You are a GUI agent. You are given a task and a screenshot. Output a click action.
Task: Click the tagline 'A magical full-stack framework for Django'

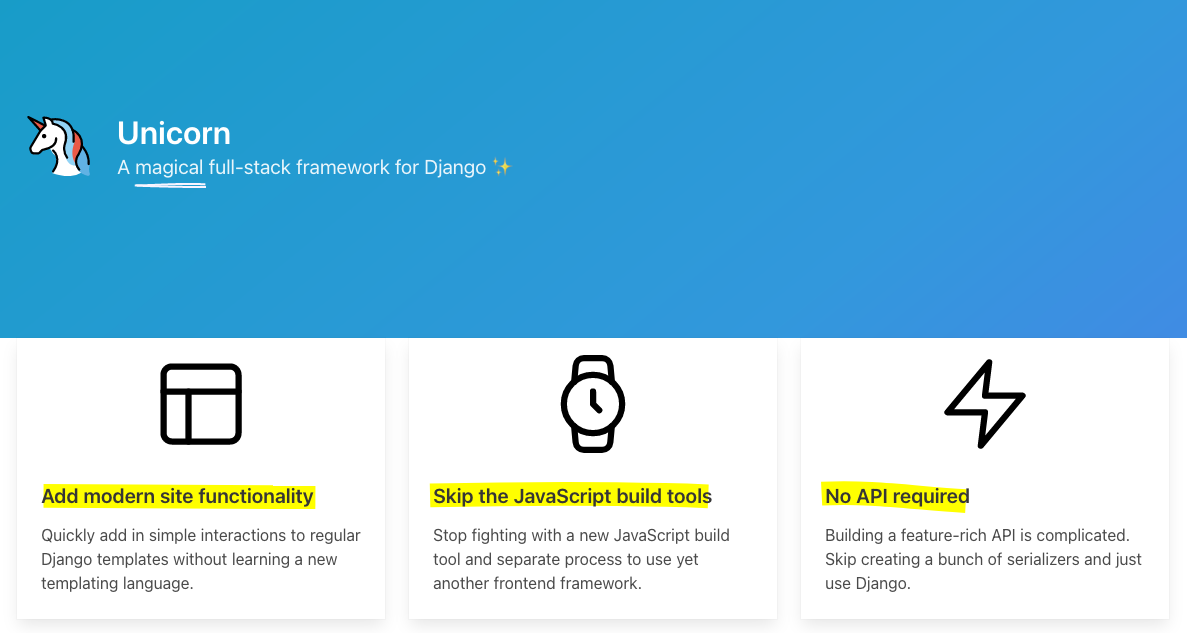(x=301, y=167)
